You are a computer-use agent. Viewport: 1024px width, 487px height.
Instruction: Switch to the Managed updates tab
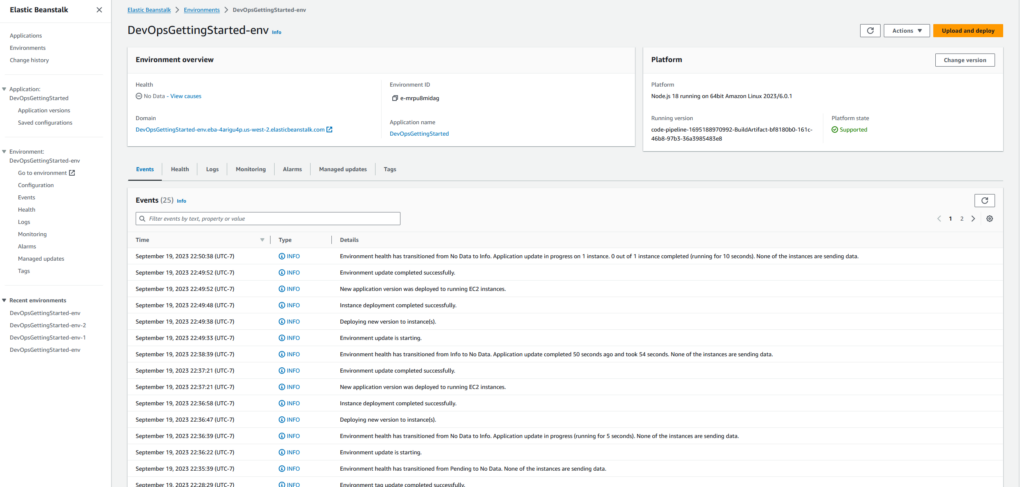pyautogui.click(x=343, y=169)
